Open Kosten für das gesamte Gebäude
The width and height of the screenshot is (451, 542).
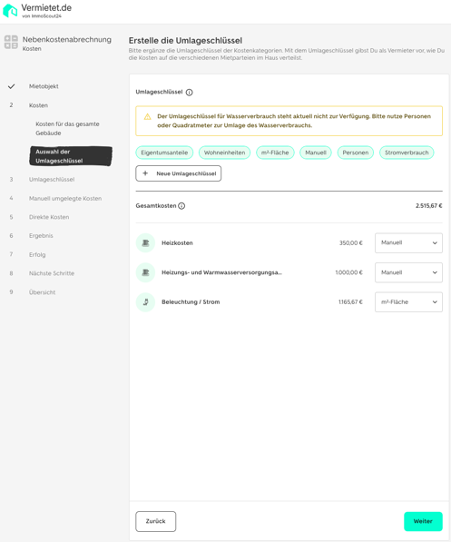pyautogui.click(x=67, y=129)
